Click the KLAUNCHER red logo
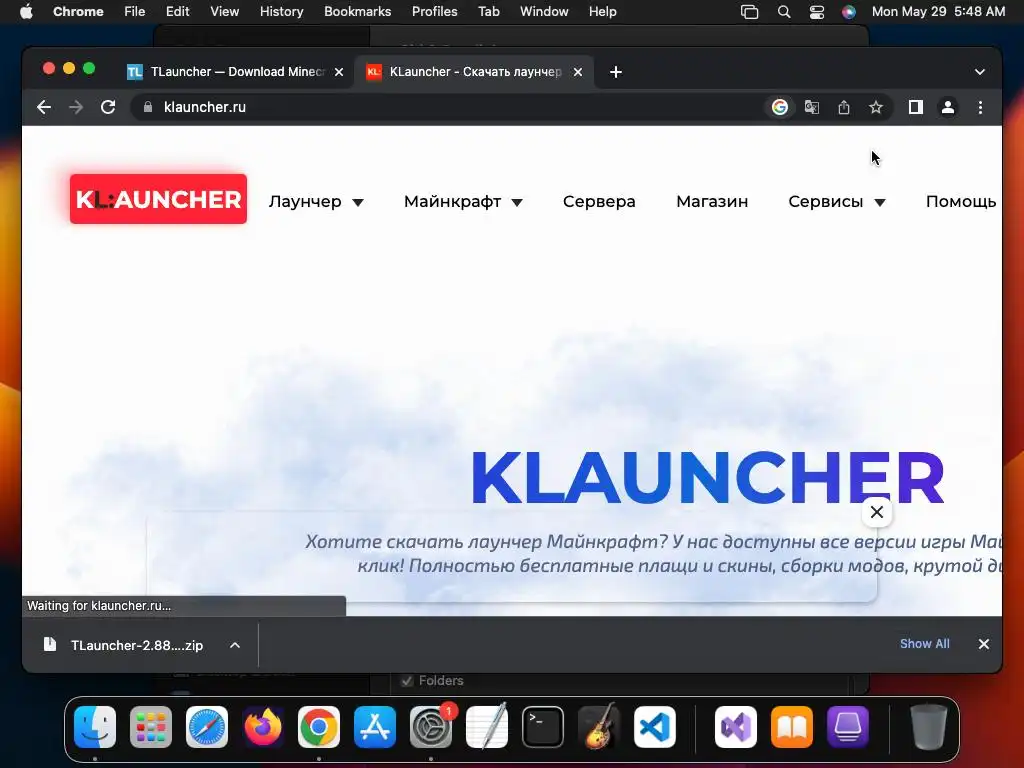The image size is (1024, 768). (x=158, y=199)
